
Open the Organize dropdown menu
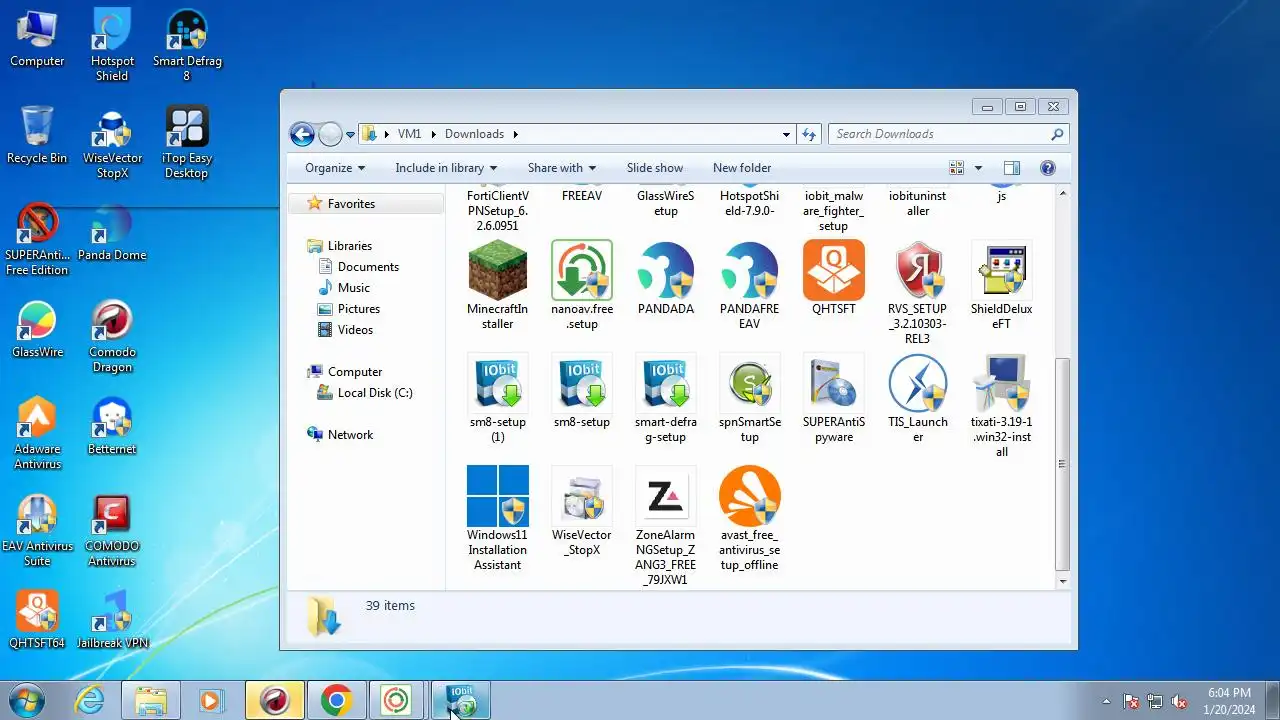tap(335, 168)
